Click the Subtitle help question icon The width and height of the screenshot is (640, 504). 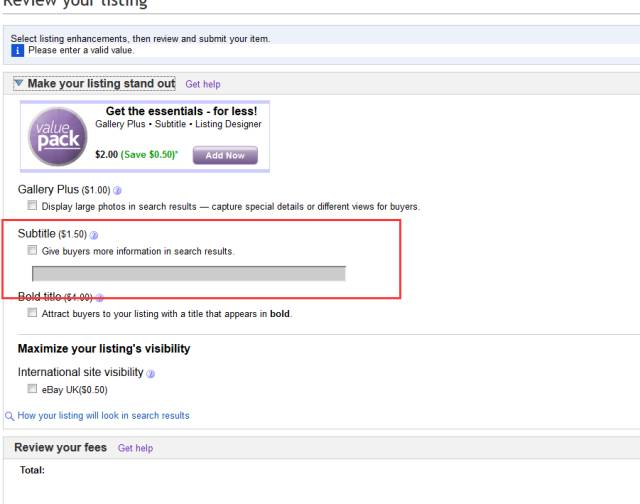[94, 235]
